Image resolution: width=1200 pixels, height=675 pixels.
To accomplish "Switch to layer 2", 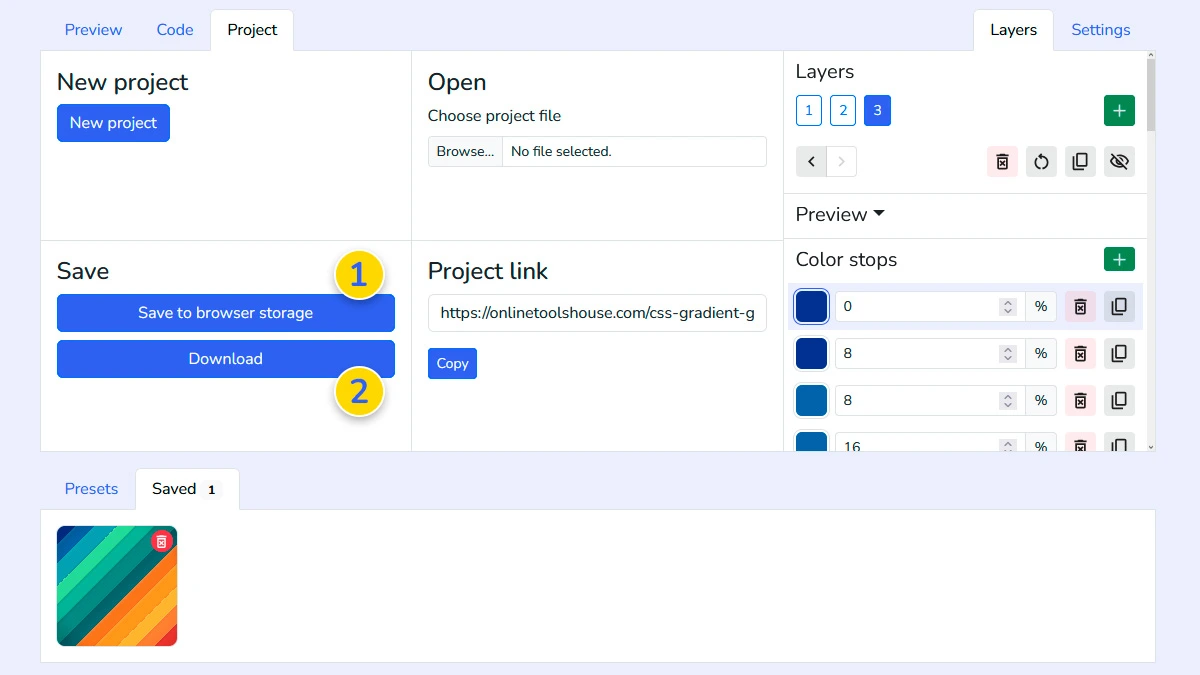I will (843, 110).
